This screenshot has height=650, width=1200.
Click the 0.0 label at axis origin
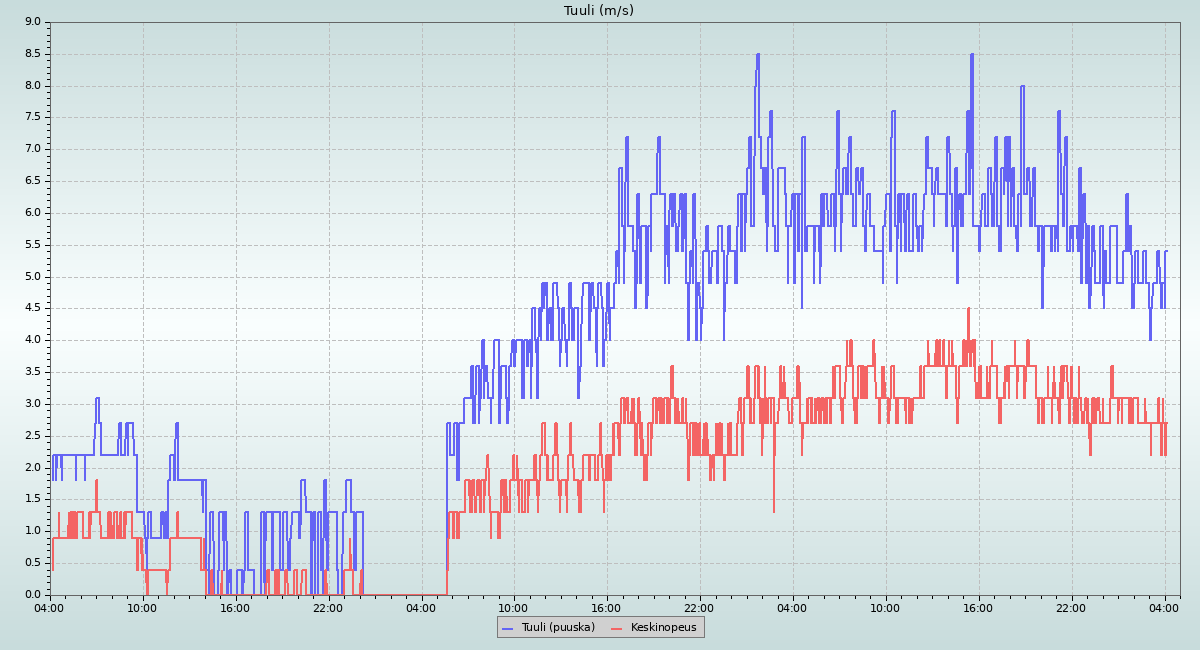click(x=33, y=595)
